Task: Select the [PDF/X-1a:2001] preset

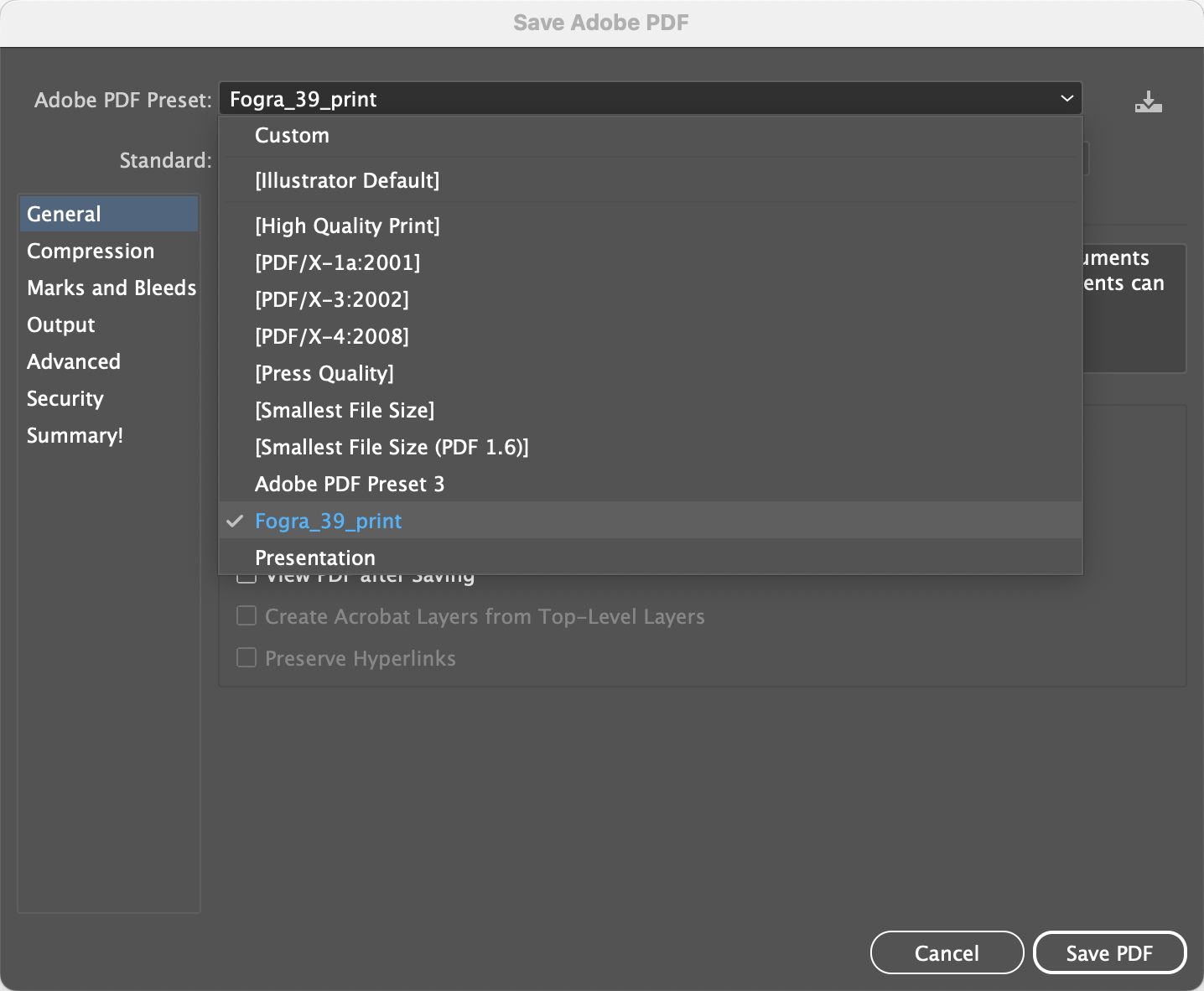Action: point(650,262)
